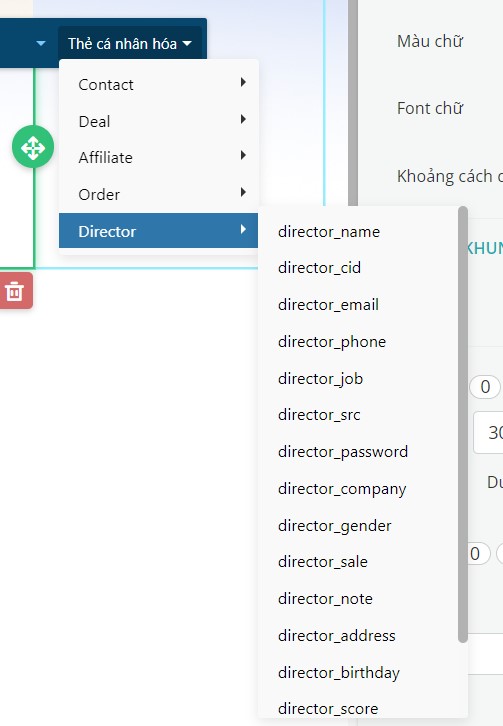Insert director_birthday tag
503x726 pixels.
coord(339,673)
